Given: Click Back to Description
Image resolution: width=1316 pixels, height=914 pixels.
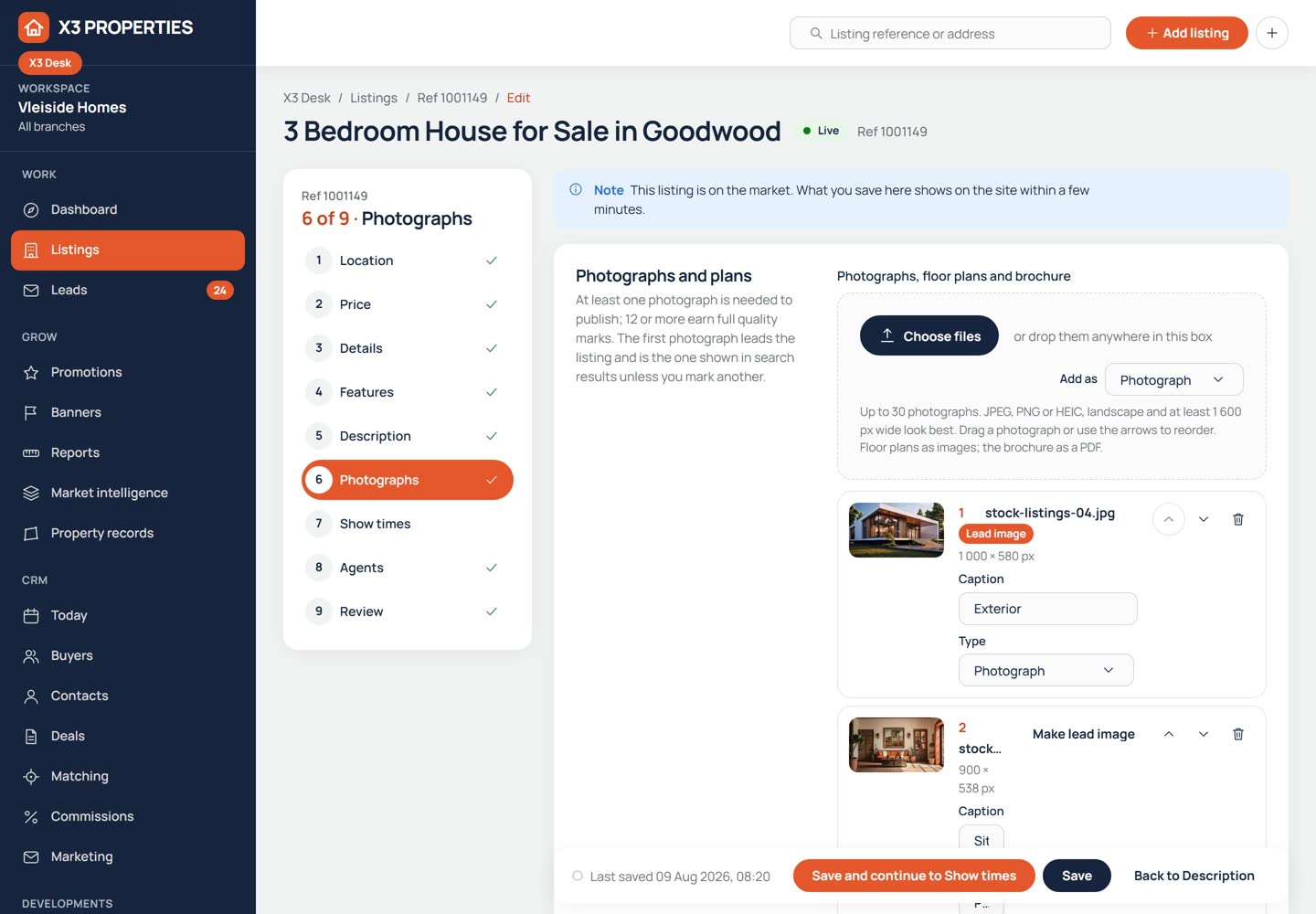Looking at the screenshot, I should [x=1194, y=876].
